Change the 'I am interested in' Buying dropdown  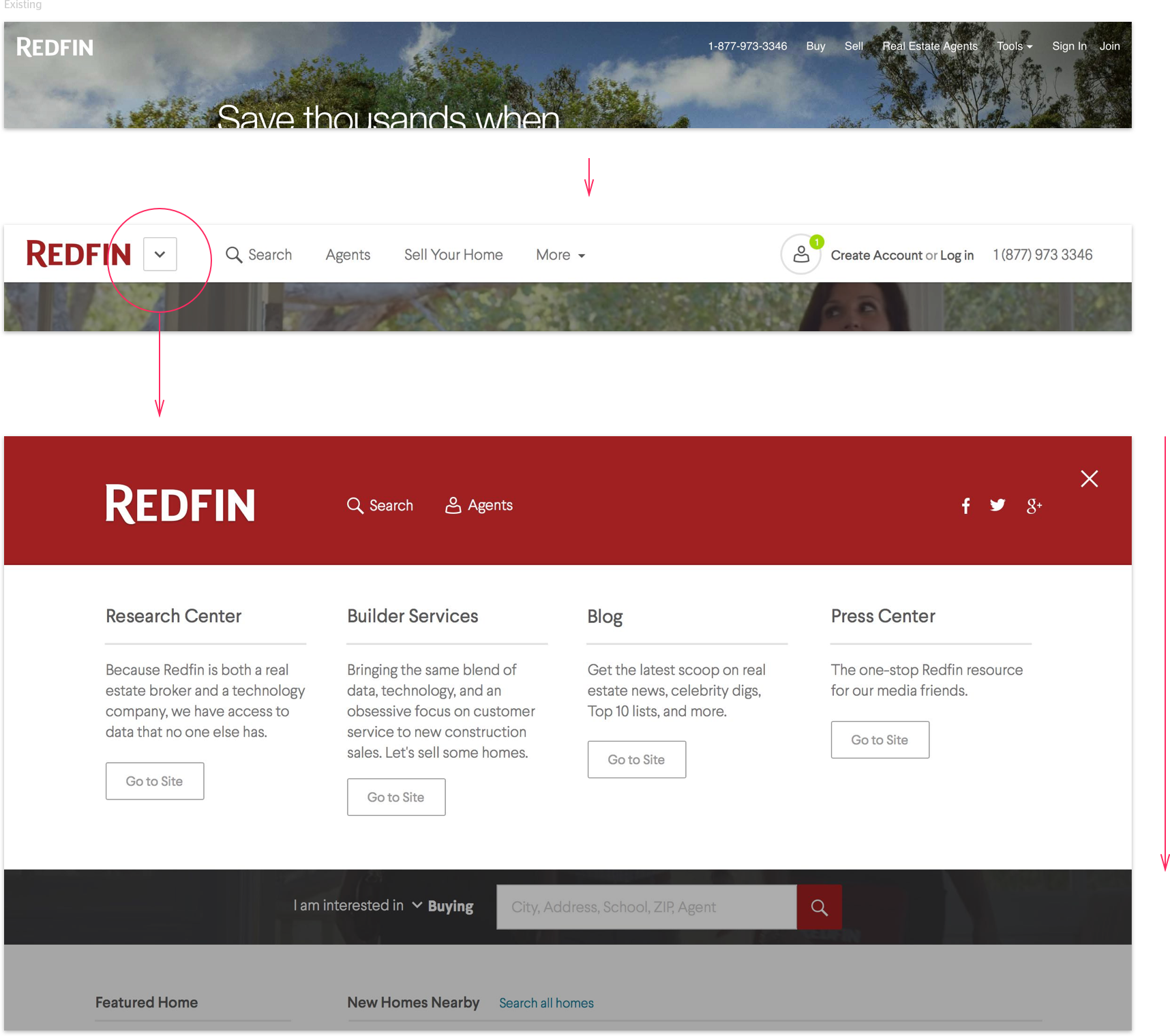coord(443,906)
